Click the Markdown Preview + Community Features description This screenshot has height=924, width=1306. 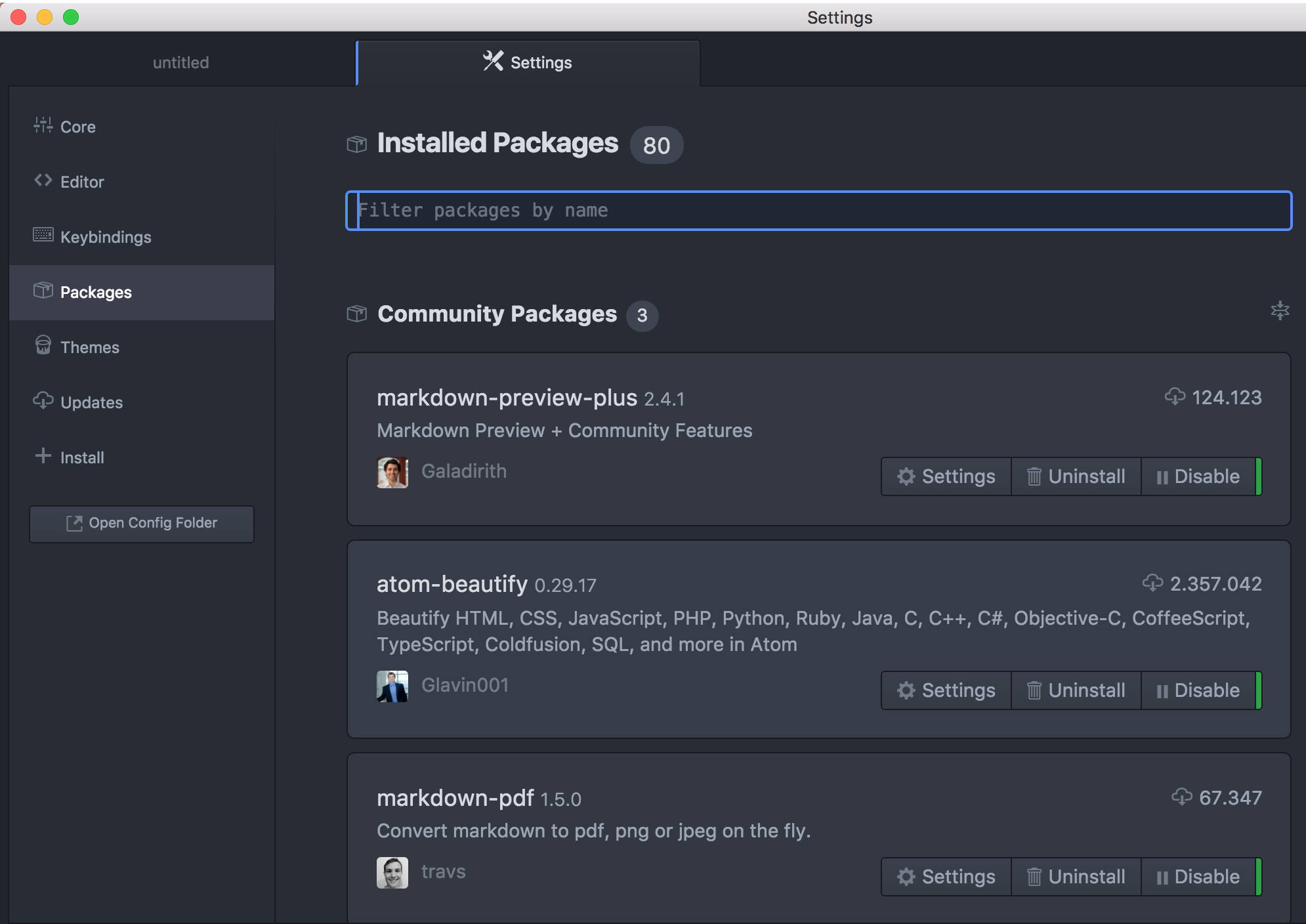pos(564,430)
